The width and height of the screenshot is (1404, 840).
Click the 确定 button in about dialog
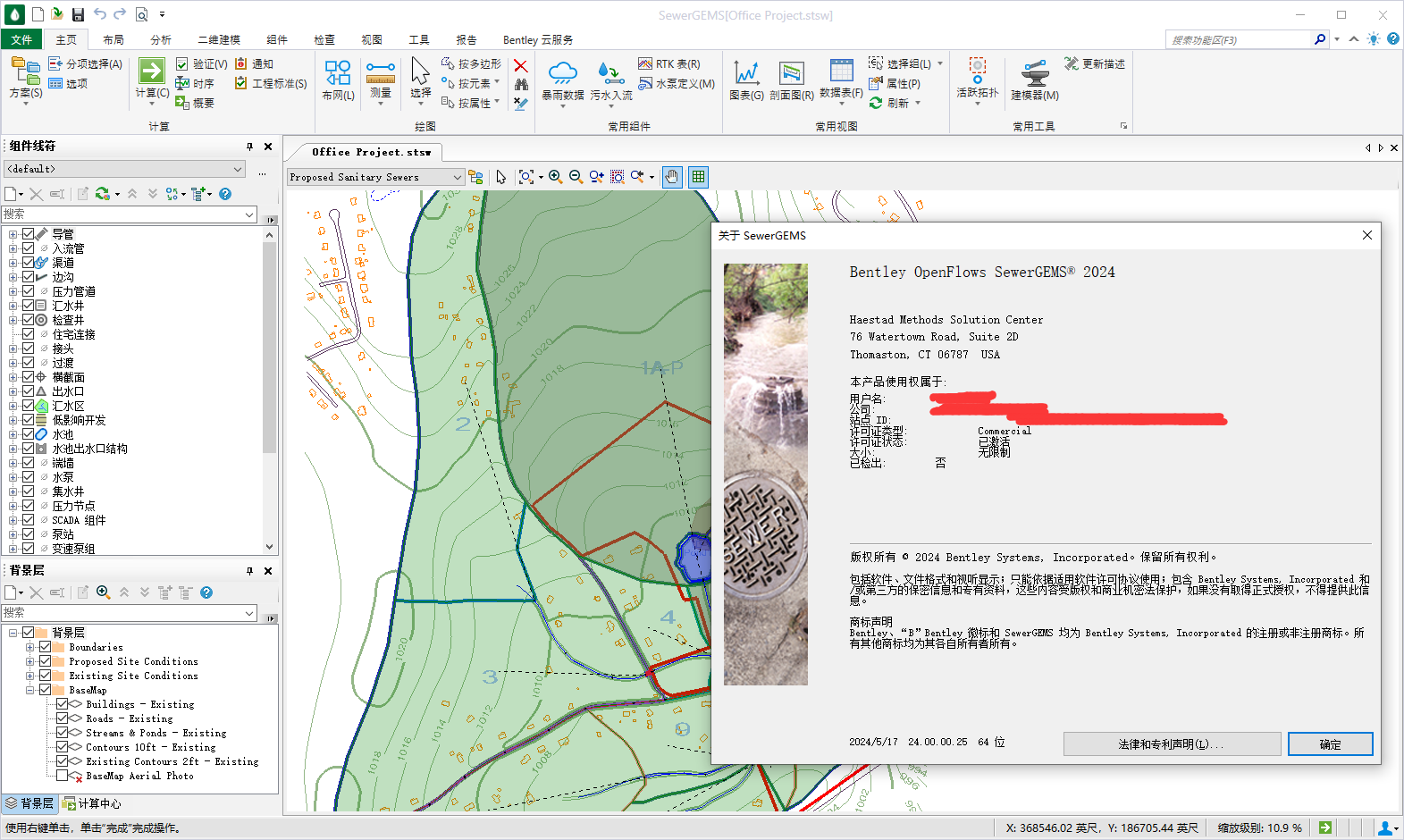click(x=1330, y=744)
